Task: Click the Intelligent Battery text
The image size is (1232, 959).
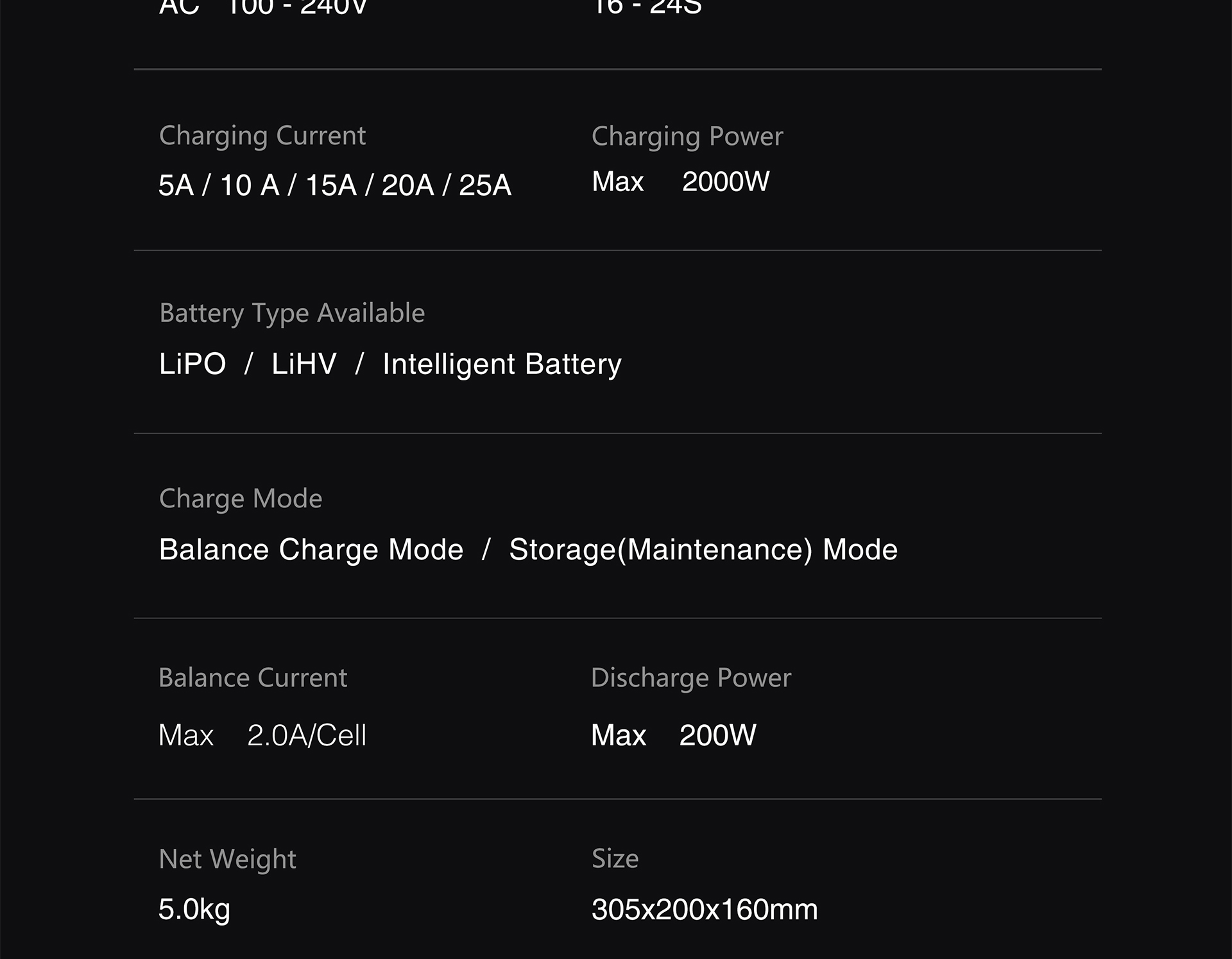Action: tap(502, 364)
